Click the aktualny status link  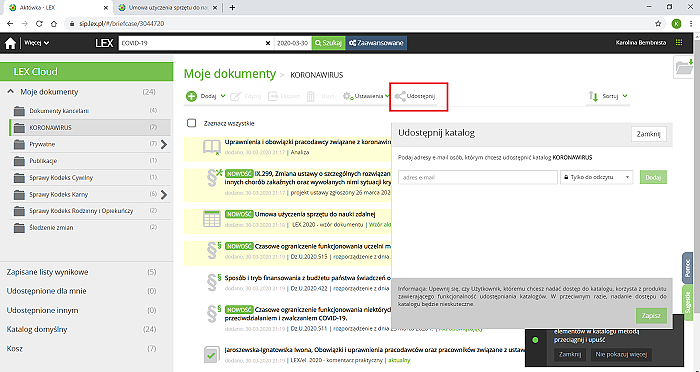pyautogui.click(x=399, y=360)
